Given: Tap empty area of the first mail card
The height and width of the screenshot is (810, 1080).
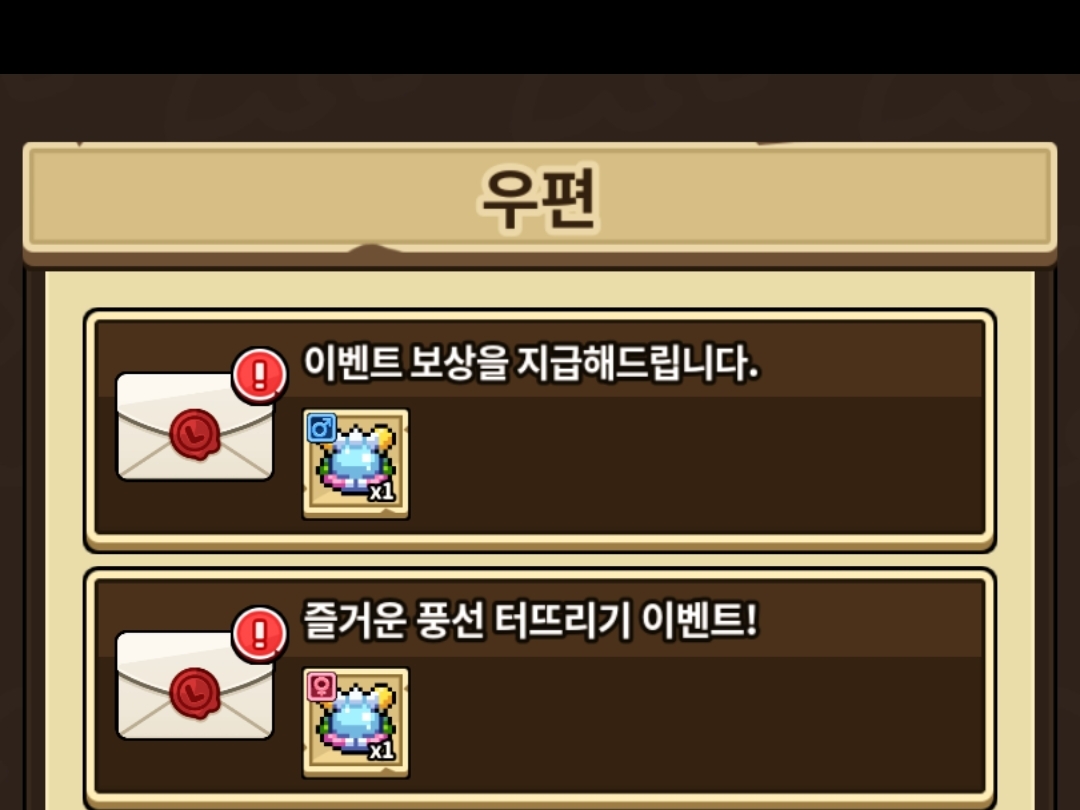Looking at the screenshot, I should (x=696, y=465).
